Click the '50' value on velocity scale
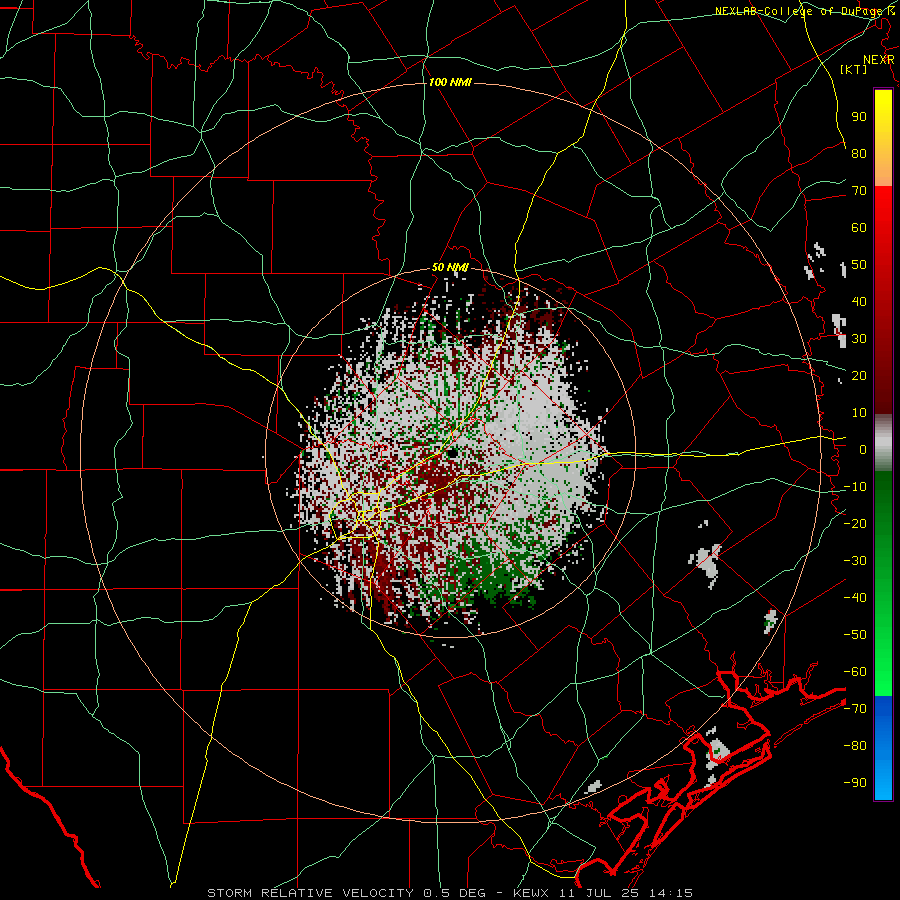Viewport: 900px width, 900px height. coord(859,265)
